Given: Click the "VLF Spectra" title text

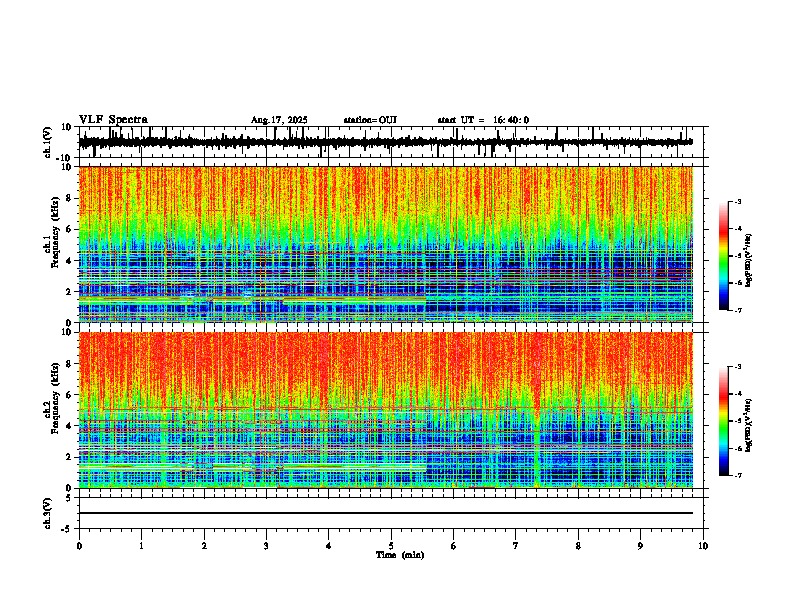Looking at the screenshot, I should 113,120.
